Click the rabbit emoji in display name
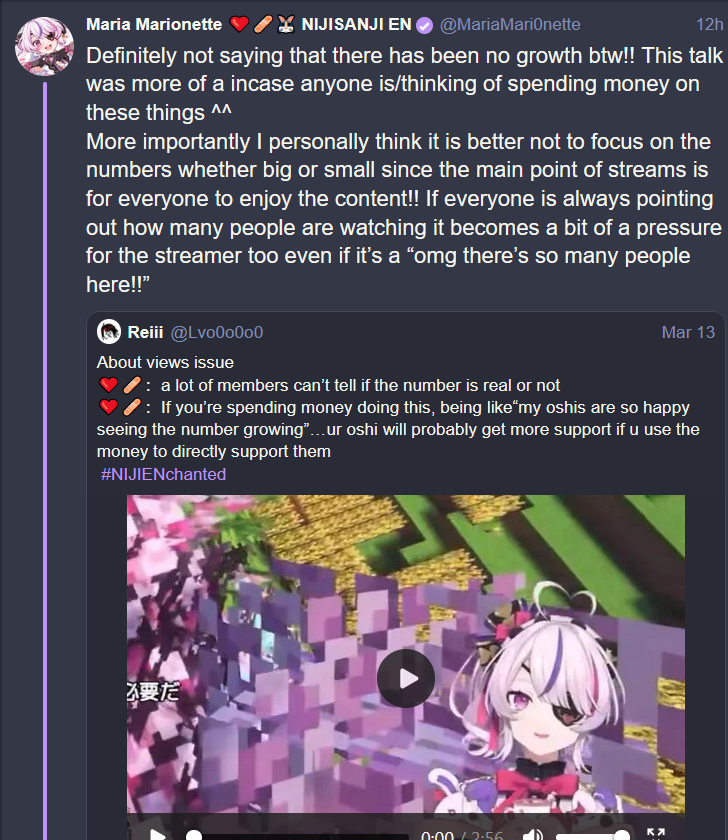 coord(287,25)
